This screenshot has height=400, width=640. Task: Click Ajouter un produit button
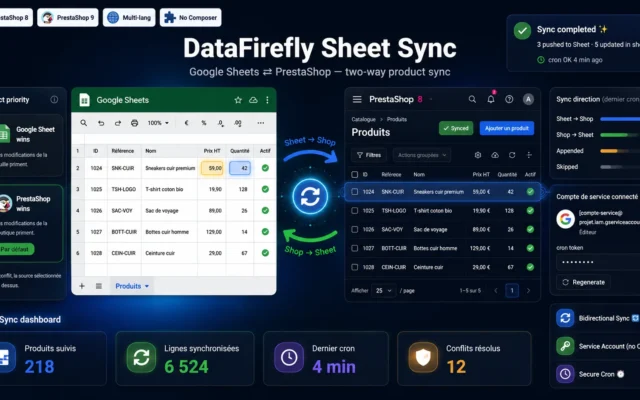coord(507,128)
